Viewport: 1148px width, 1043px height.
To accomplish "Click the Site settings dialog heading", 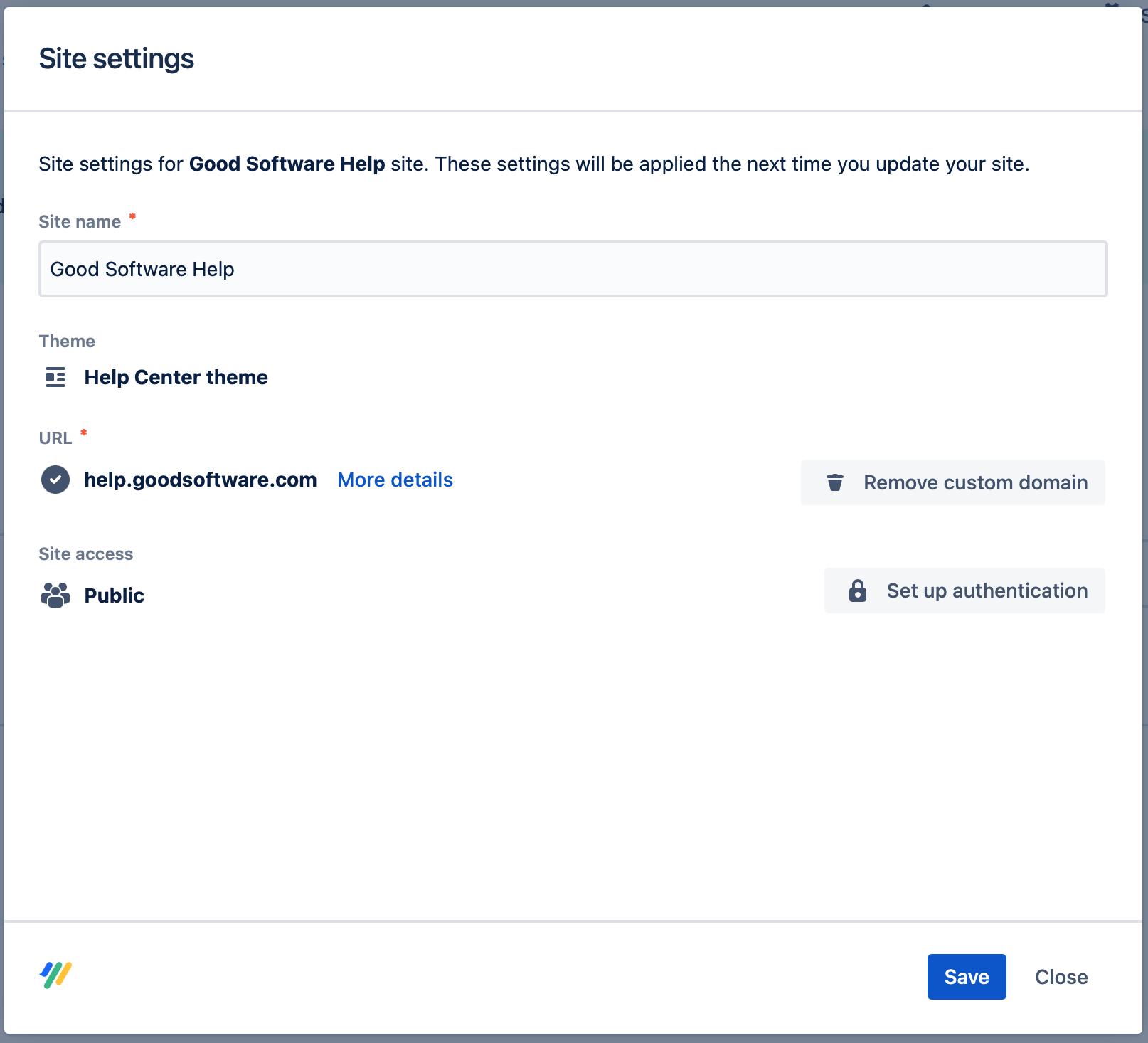I will (116, 58).
